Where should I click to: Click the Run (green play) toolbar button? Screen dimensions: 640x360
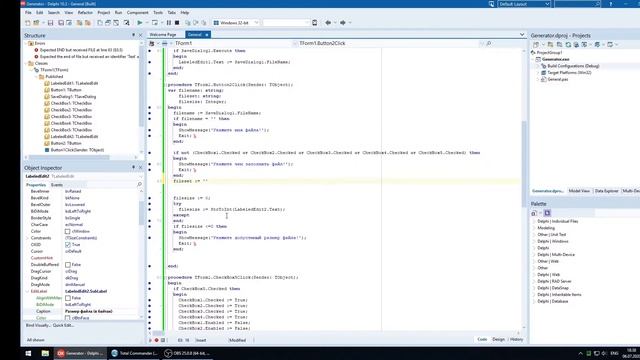[x=140, y=23]
